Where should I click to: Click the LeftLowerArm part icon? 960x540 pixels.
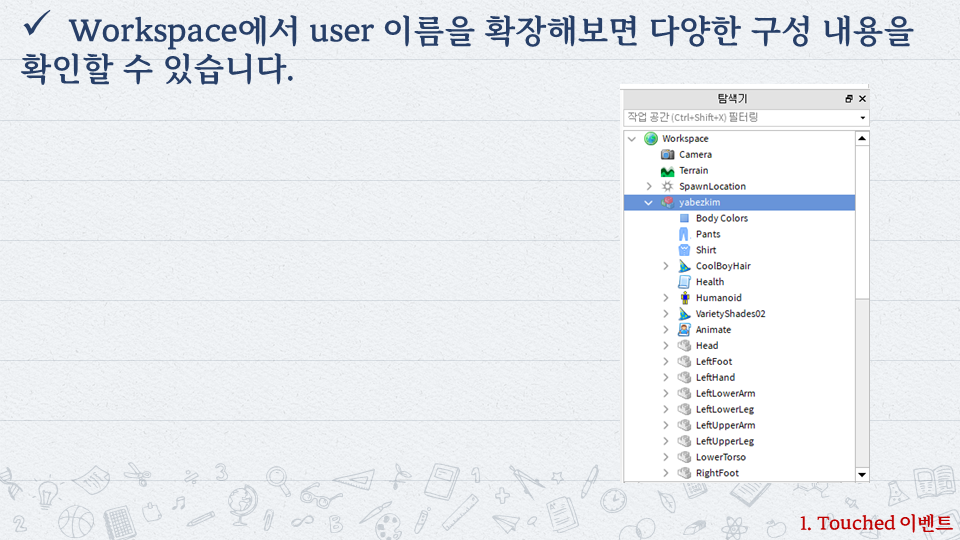coord(684,393)
